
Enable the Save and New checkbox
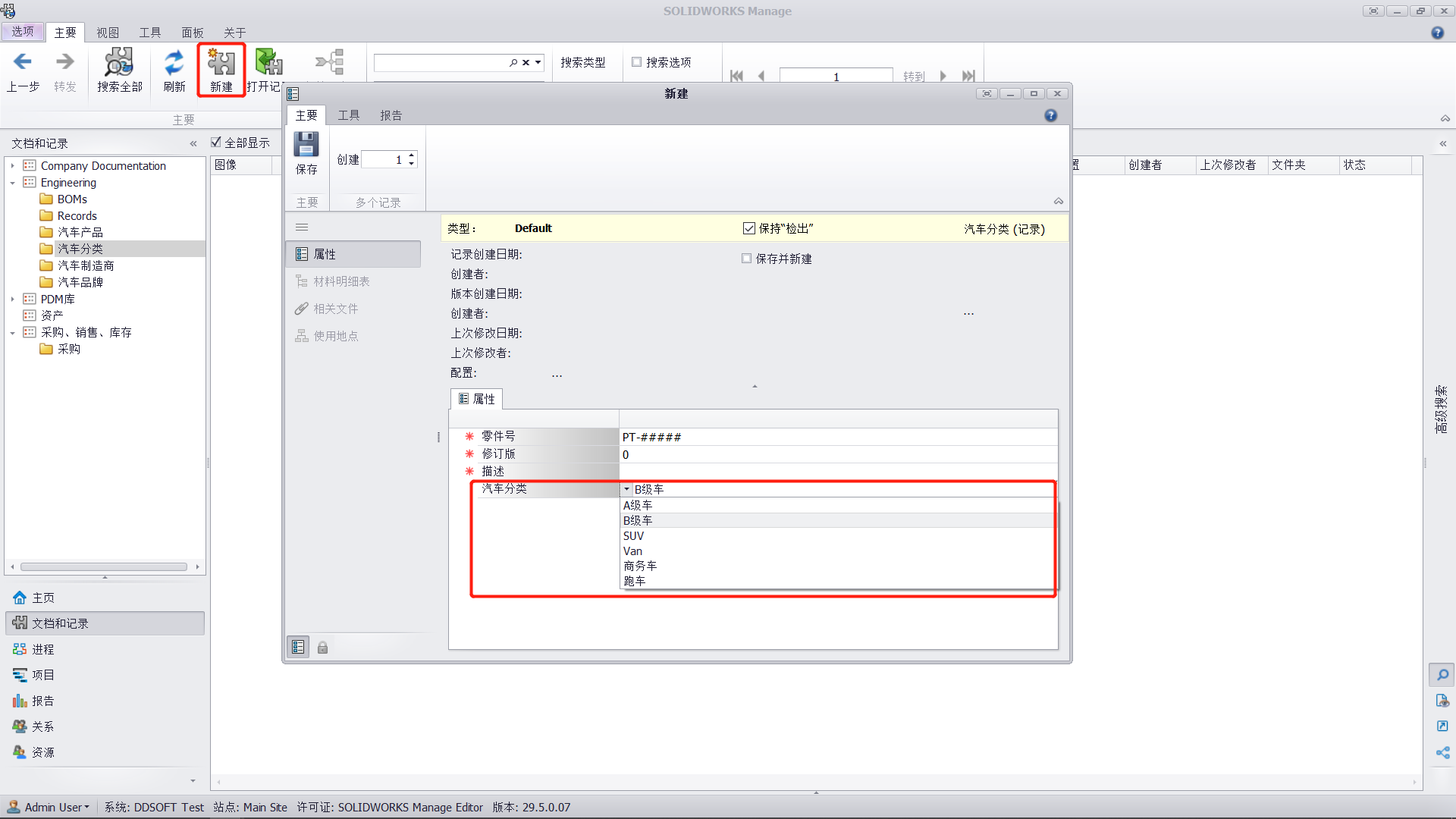click(746, 259)
